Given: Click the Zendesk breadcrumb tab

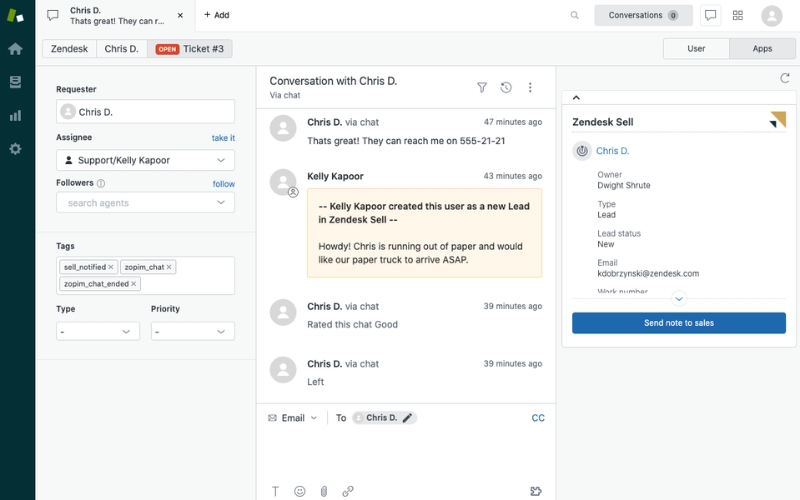Looking at the screenshot, I should [x=69, y=49].
